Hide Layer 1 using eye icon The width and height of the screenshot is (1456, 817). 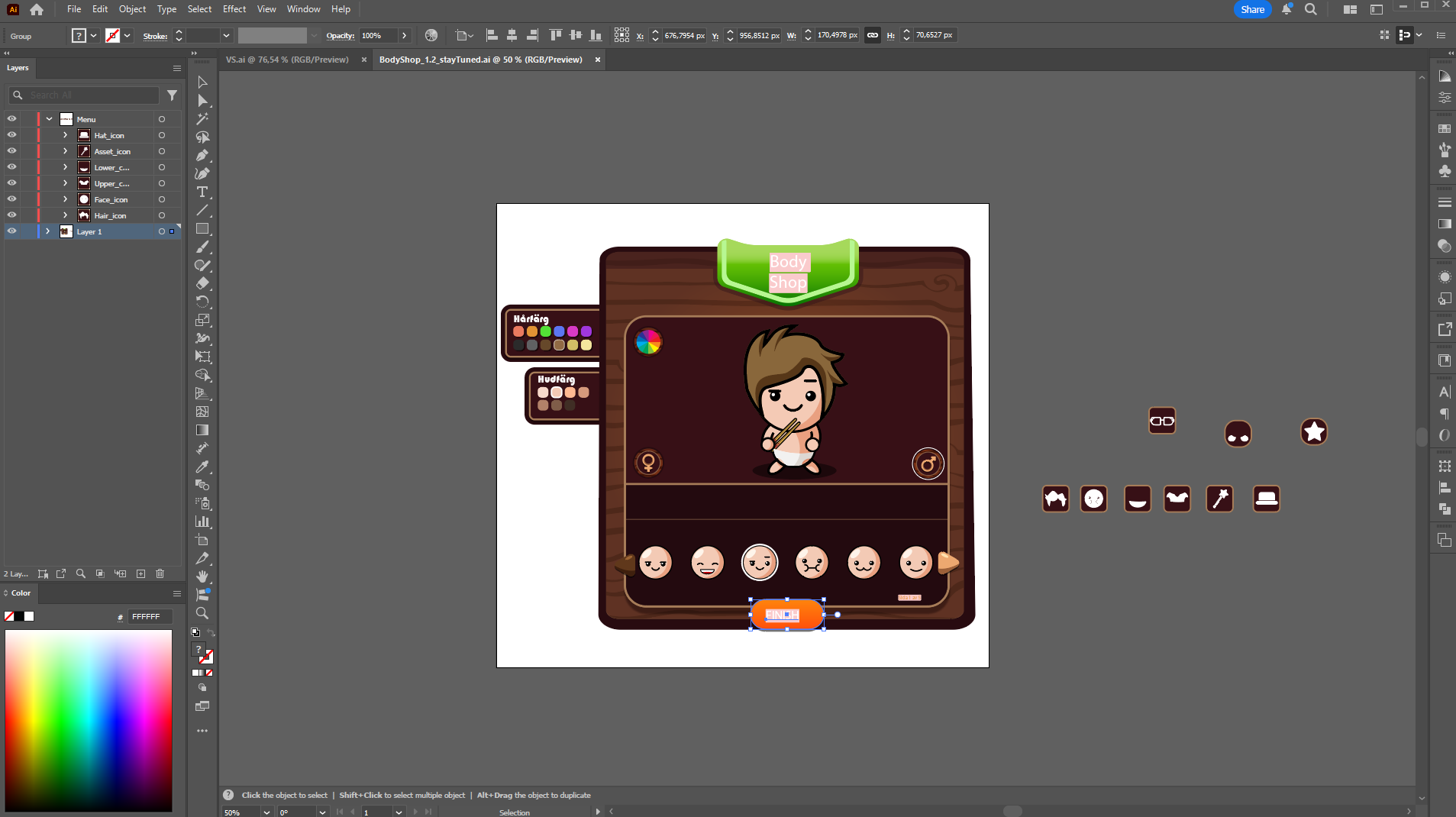pos(11,231)
